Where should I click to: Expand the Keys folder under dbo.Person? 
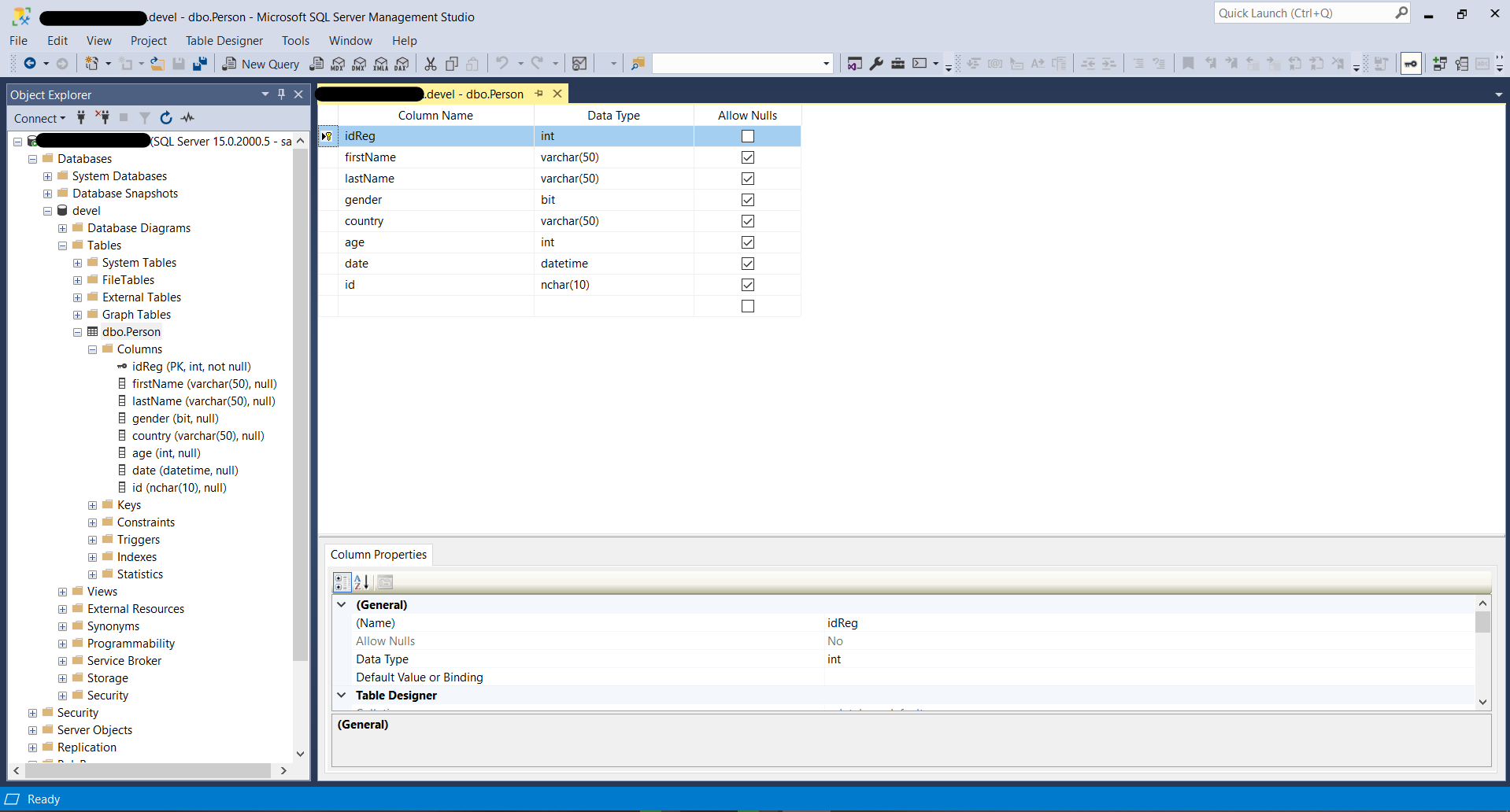pyautogui.click(x=93, y=505)
